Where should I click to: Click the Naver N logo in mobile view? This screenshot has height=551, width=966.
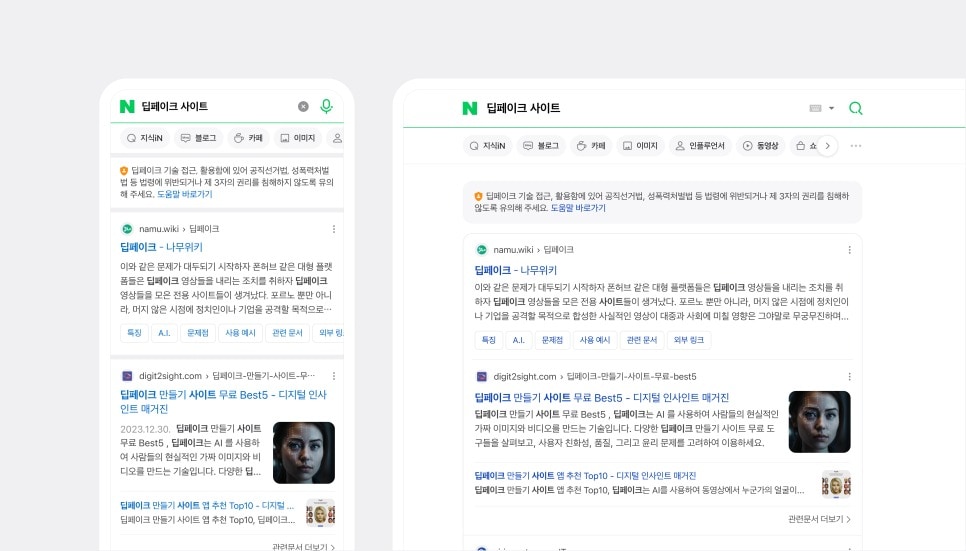coord(127,106)
